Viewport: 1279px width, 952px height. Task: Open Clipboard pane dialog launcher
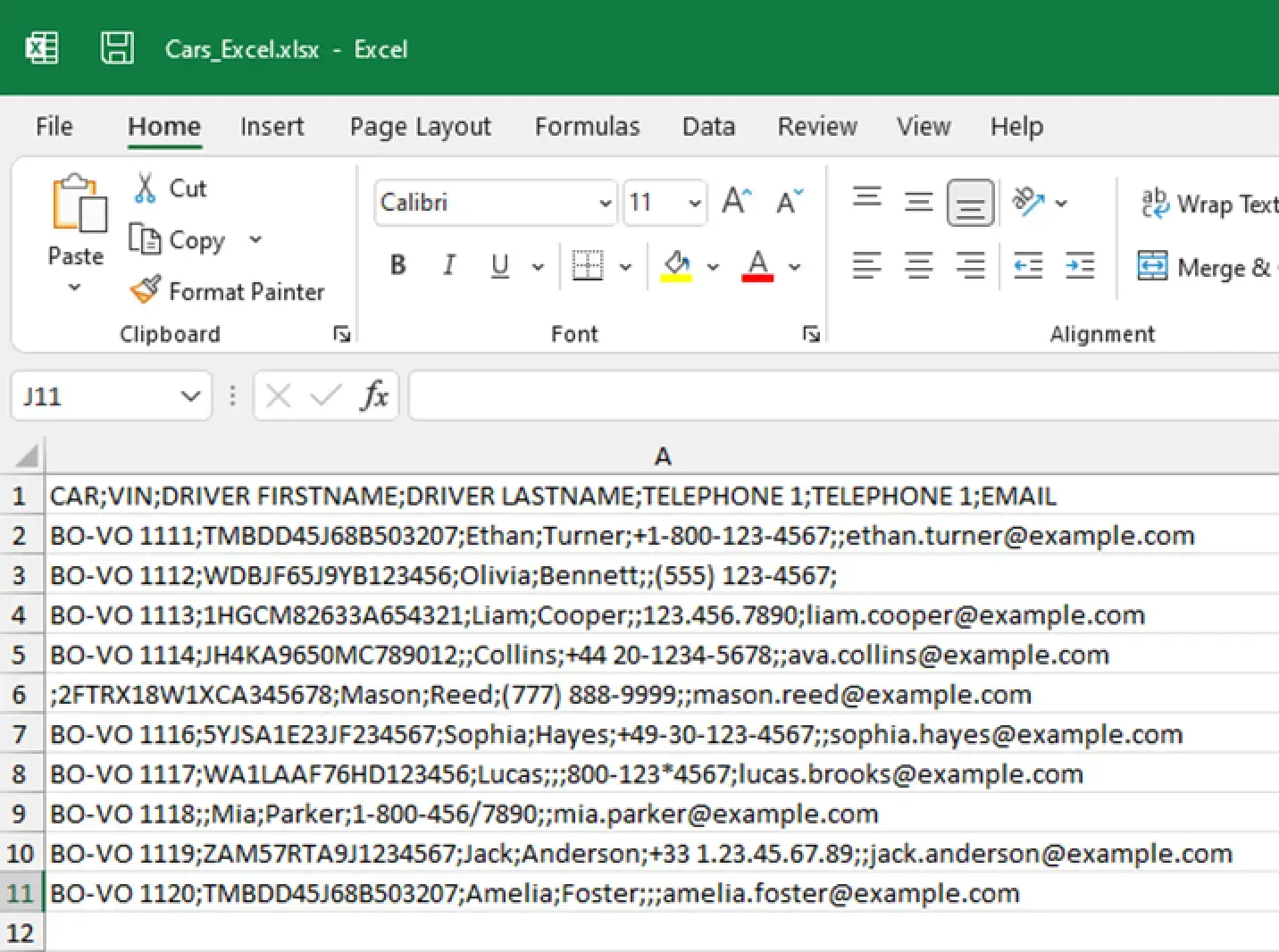pyautogui.click(x=341, y=334)
